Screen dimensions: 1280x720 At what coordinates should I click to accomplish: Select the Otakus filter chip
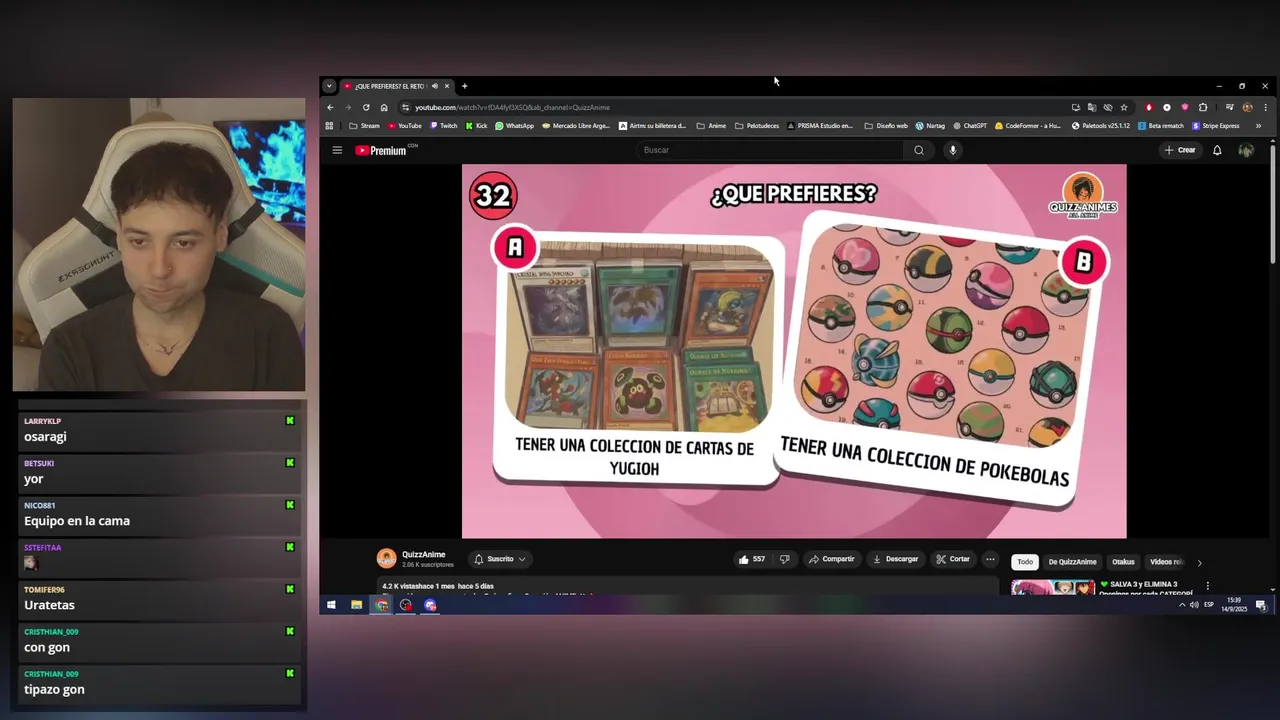[1123, 562]
